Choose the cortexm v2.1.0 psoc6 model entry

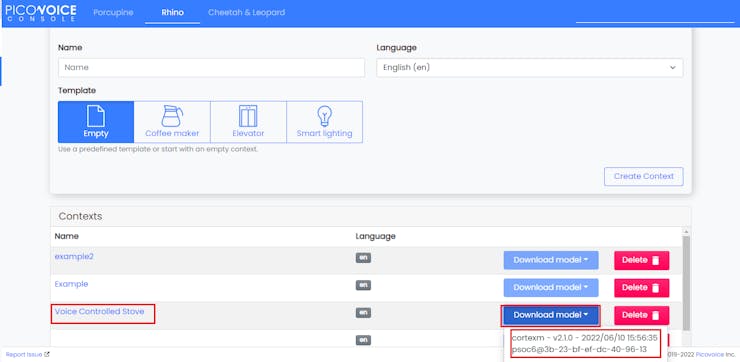(x=585, y=343)
